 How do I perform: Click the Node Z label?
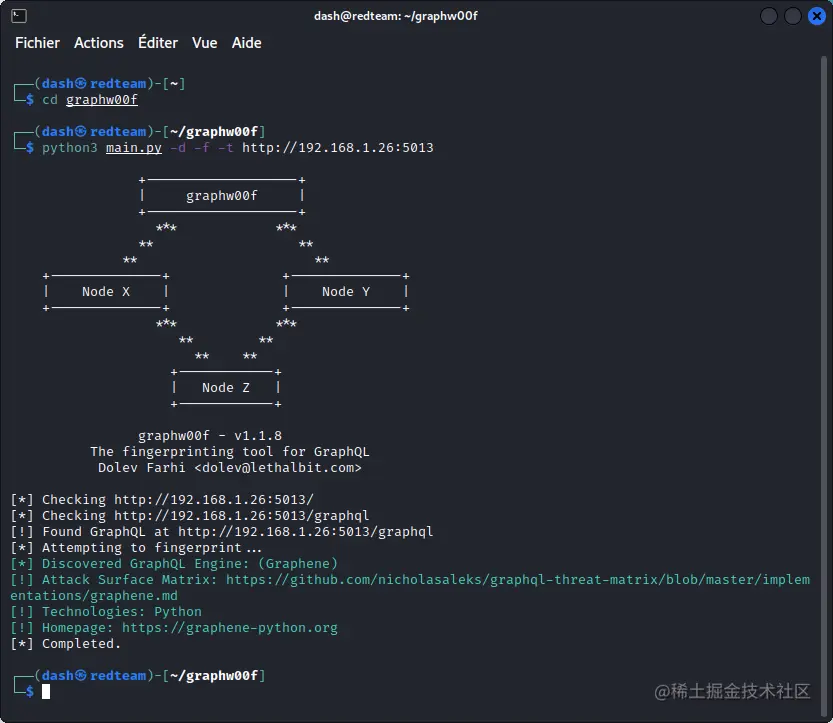click(226, 388)
